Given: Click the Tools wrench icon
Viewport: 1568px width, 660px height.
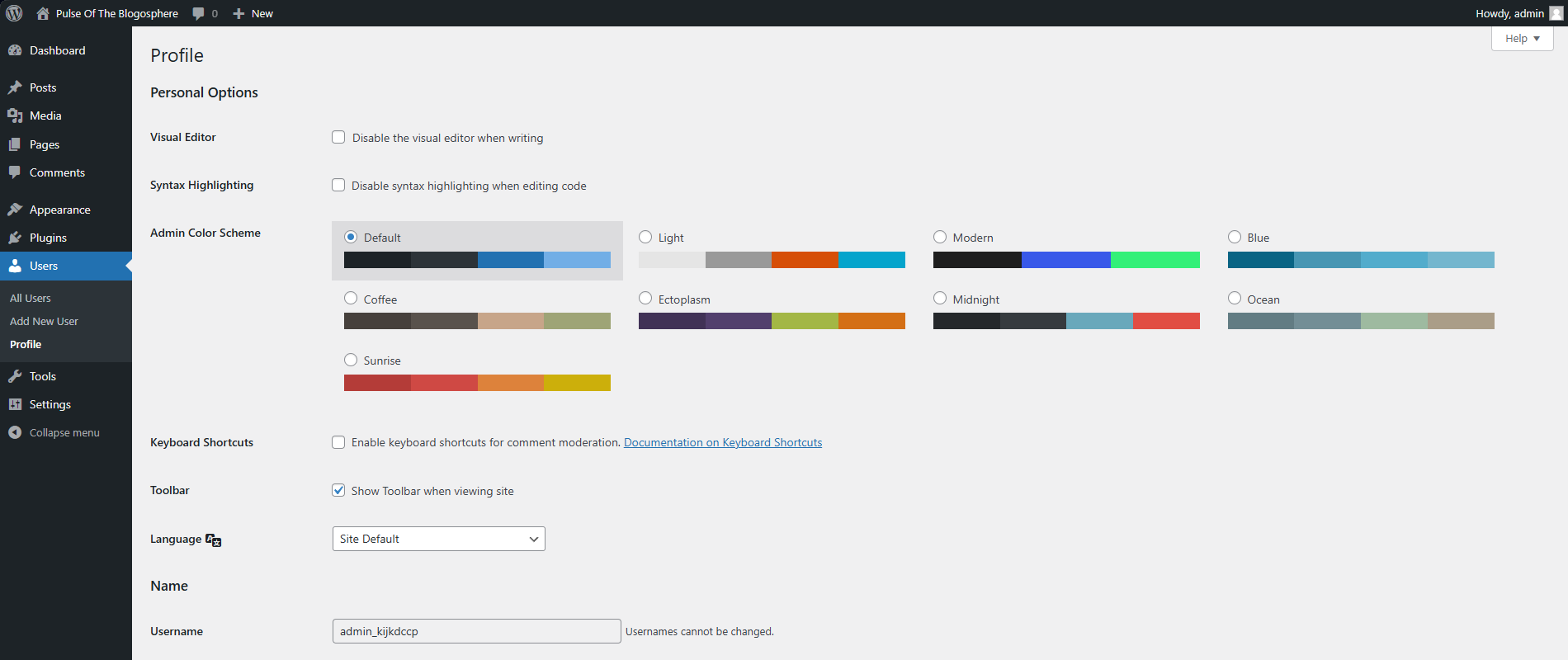Looking at the screenshot, I should pos(15,376).
